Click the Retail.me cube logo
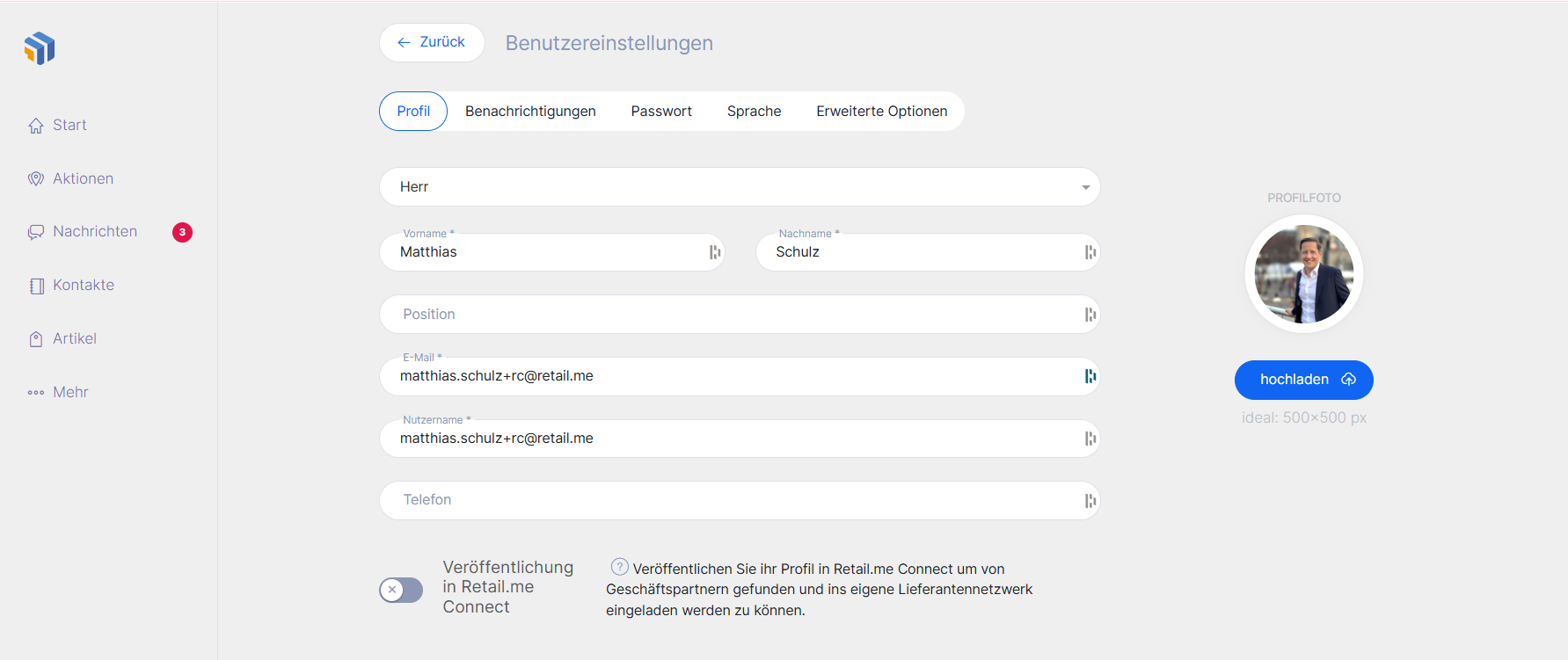The width and height of the screenshot is (1568, 660). tap(40, 48)
